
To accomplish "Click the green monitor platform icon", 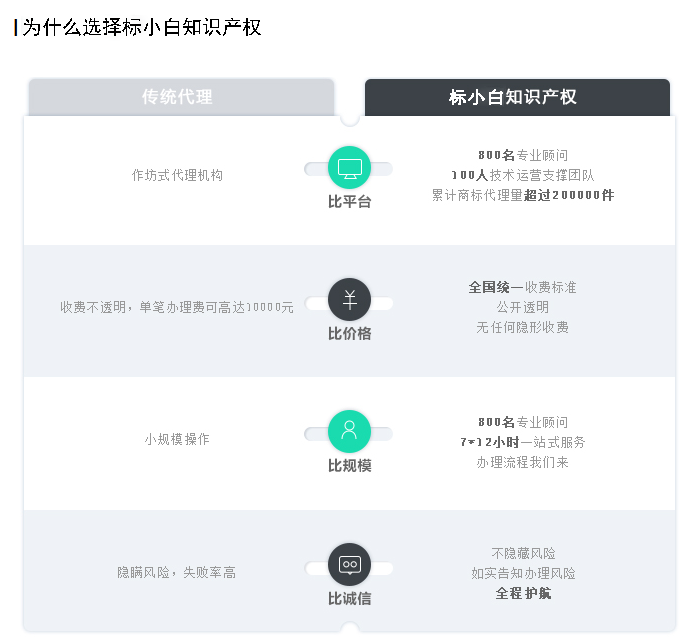I will pyautogui.click(x=349, y=167).
